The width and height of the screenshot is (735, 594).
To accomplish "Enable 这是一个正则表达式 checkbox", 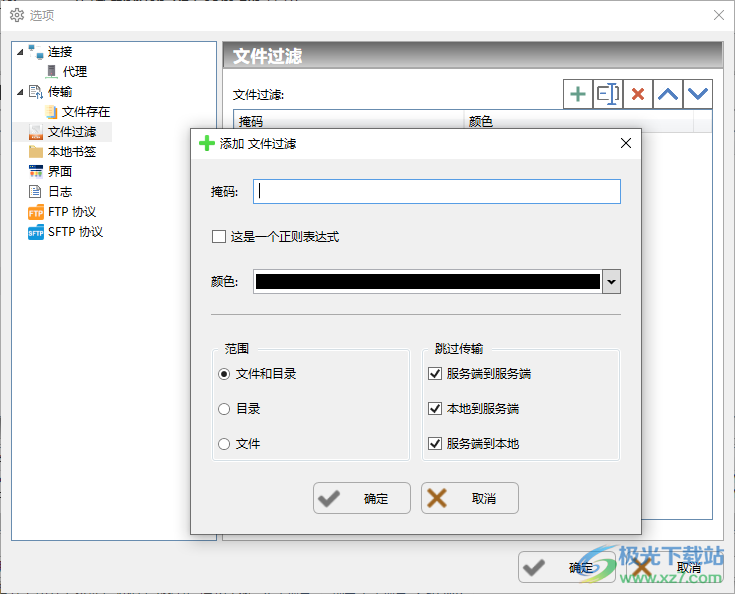I will (x=218, y=236).
